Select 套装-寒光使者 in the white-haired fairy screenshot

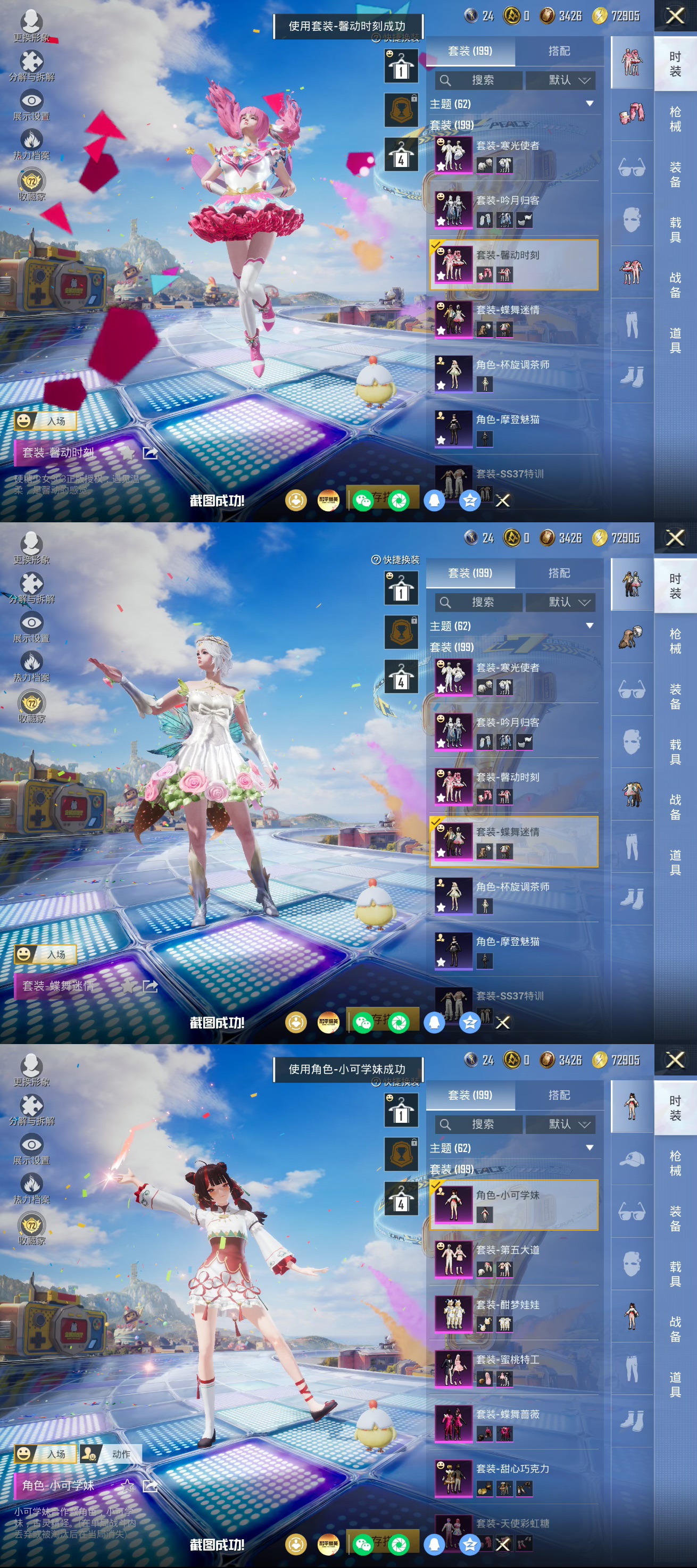[514, 678]
